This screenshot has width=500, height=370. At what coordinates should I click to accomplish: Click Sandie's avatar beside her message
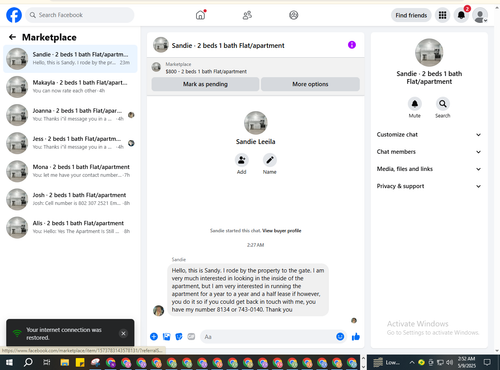[158, 310]
